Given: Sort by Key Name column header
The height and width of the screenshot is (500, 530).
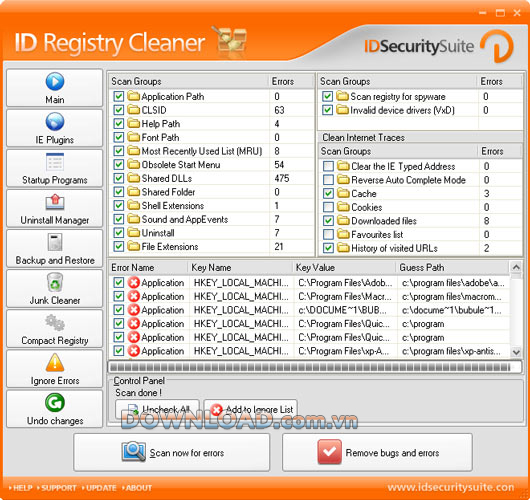Looking at the screenshot, I should 240,267.
